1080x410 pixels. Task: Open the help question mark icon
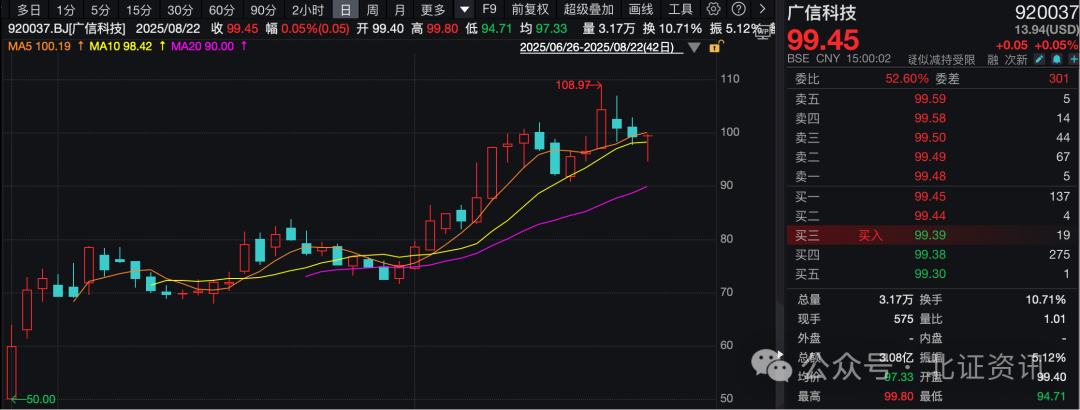click(x=738, y=10)
